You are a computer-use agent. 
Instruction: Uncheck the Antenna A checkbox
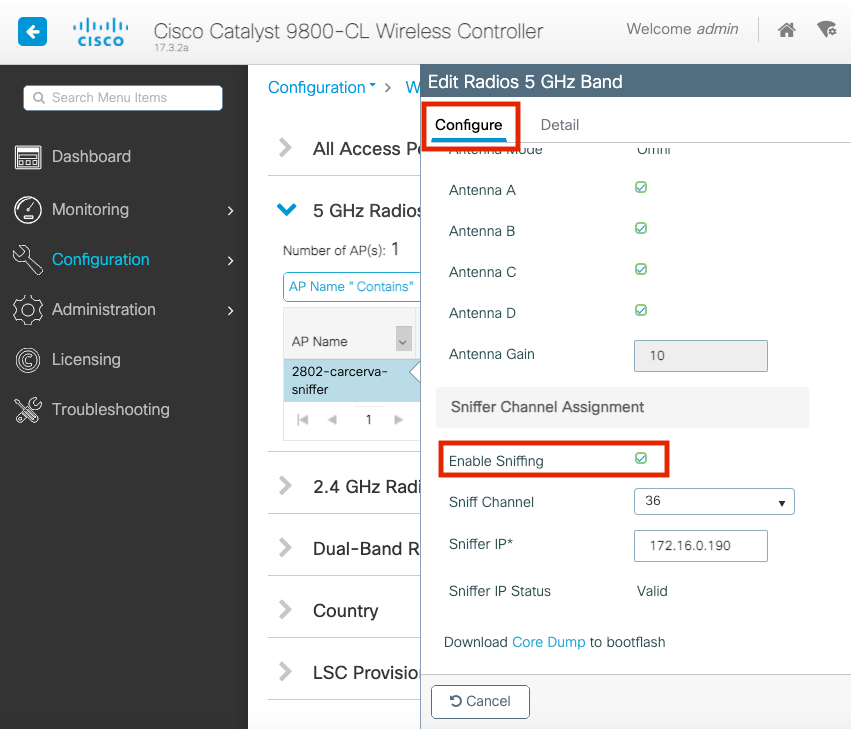pos(641,187)
